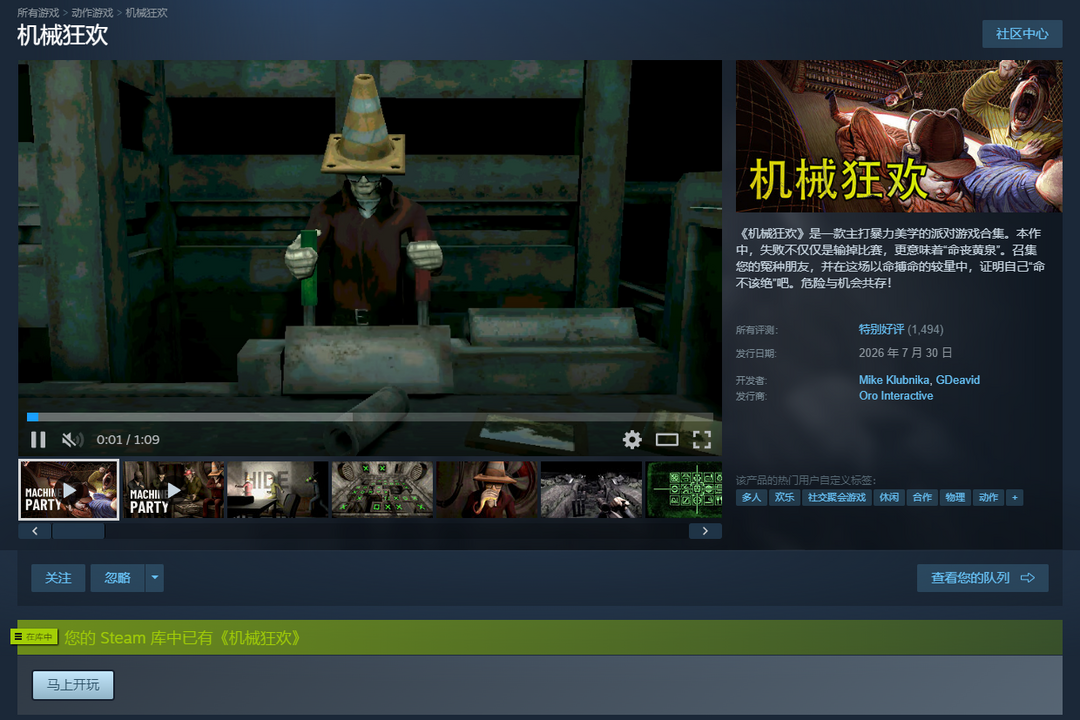1080x720 pixels.
Task: Click 查看您的队列 button
Action: 983,578
